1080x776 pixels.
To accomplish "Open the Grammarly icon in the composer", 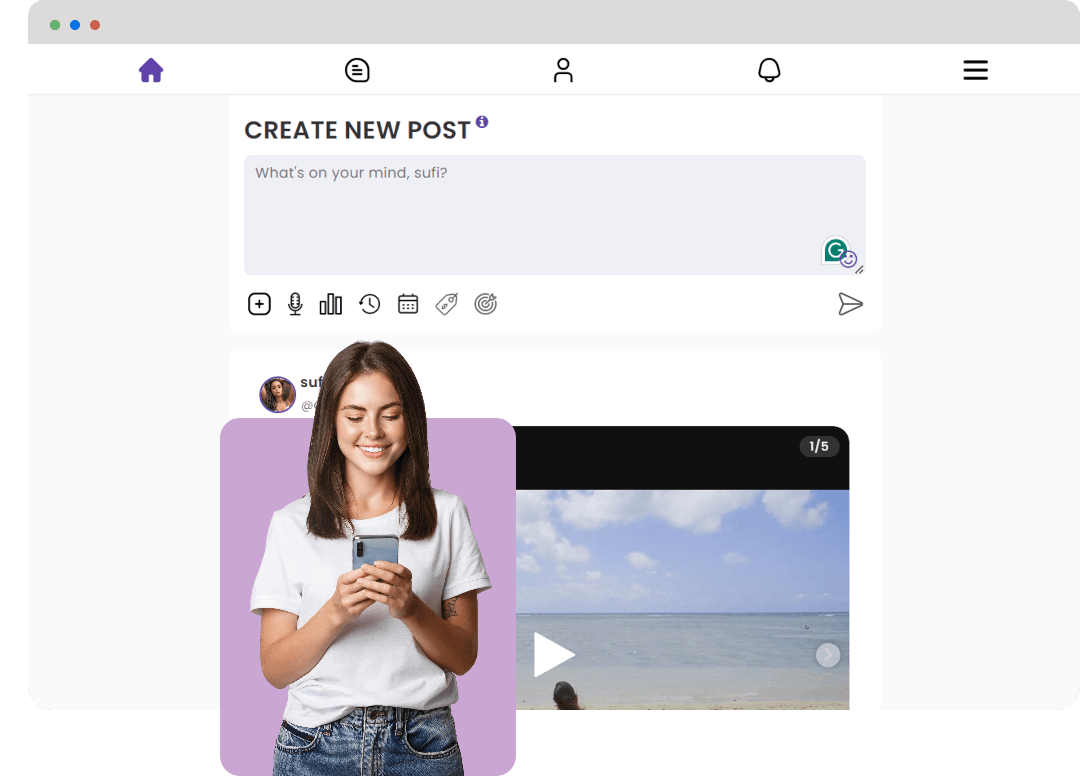I will click(x=836, y=251).
